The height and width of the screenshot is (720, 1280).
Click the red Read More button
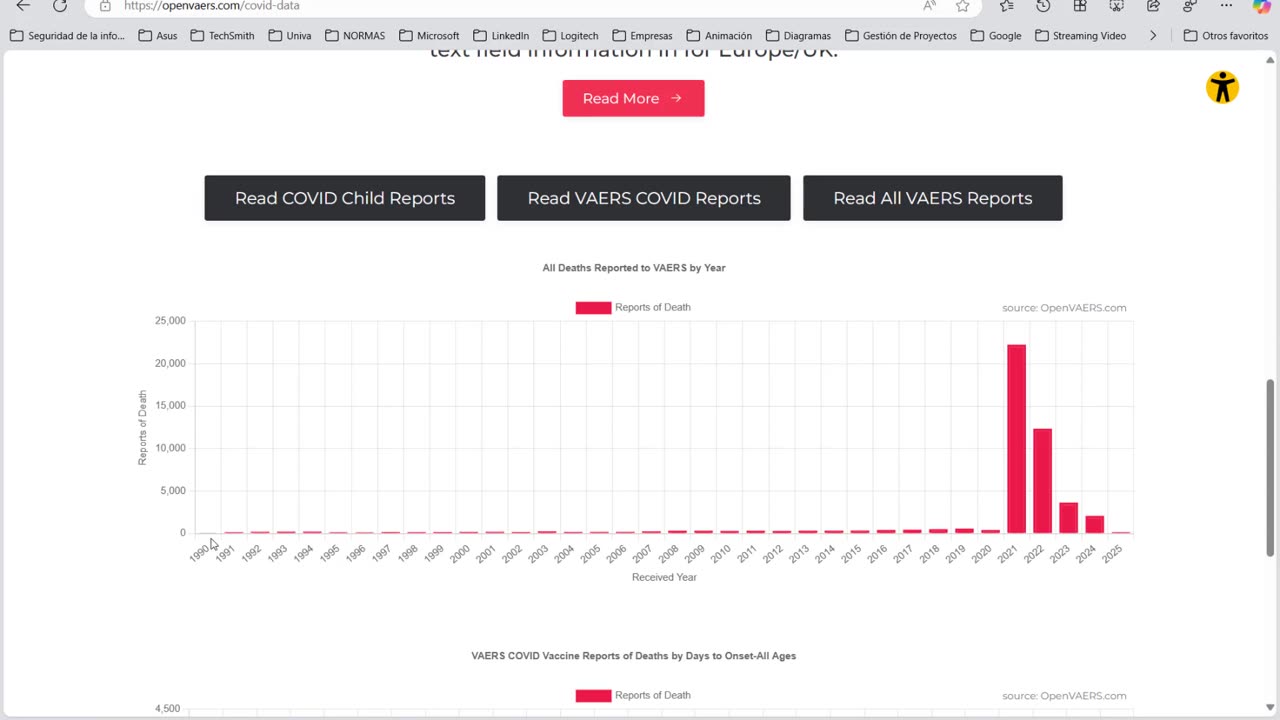pos(633,98)
